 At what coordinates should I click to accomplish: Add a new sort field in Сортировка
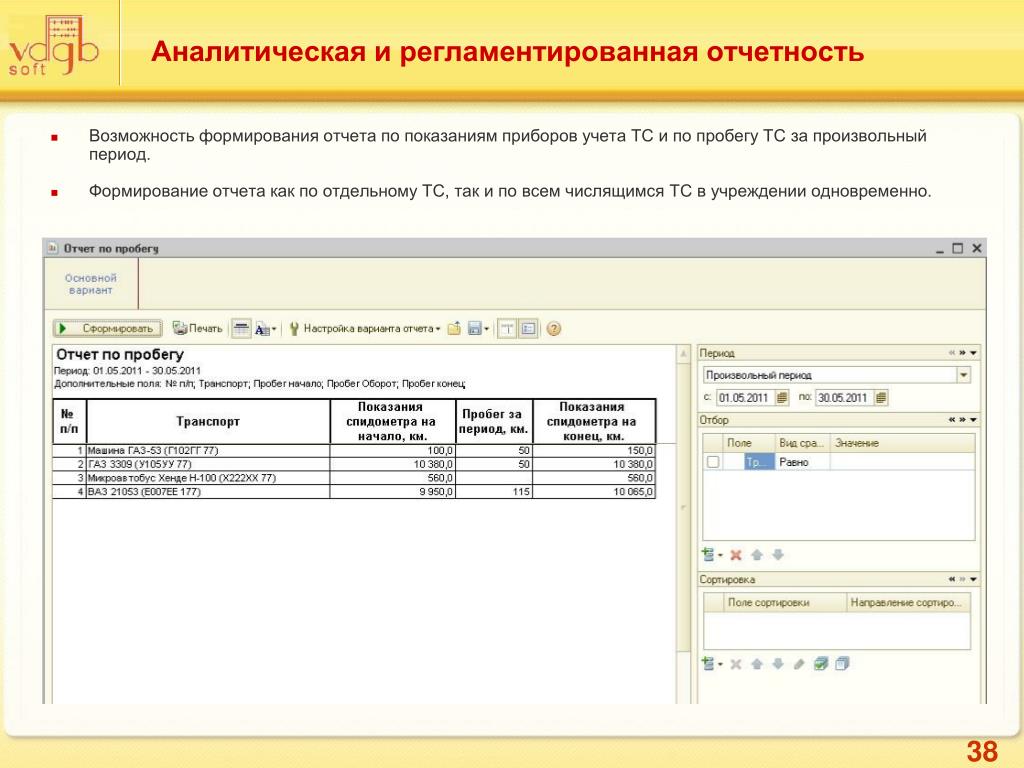pos(711,664)
